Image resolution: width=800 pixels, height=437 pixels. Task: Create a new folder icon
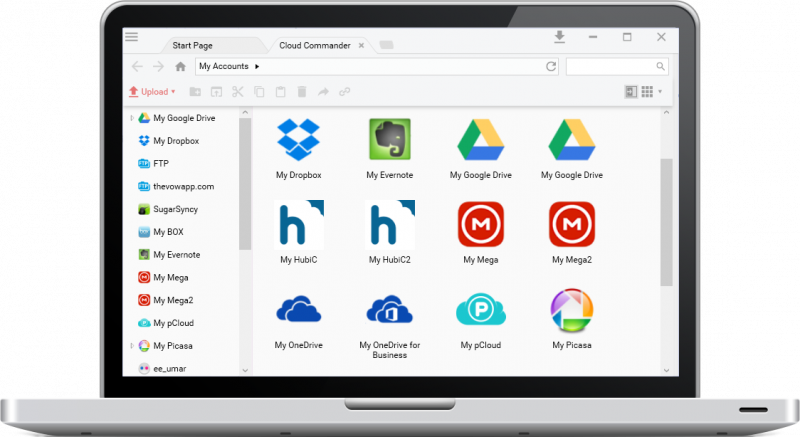click(x=195, y=92)
